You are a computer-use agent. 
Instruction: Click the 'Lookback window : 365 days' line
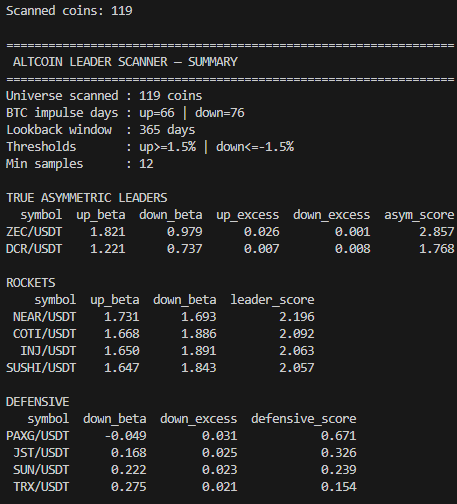click(x=101, y=130)
